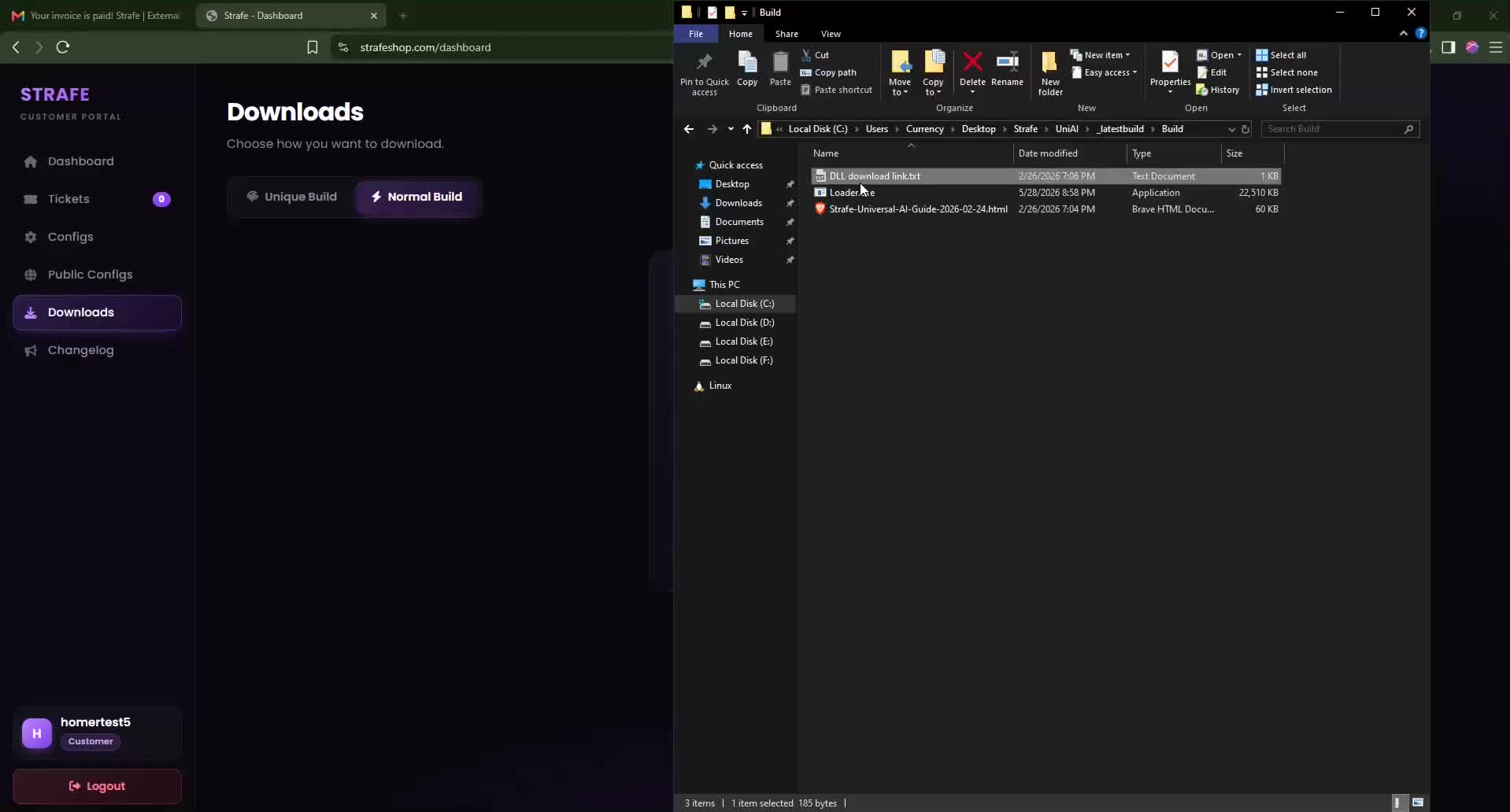Select the Normal Build tab
The width and height of the screenshot is (1510, 812).
(x=416, y=197)
